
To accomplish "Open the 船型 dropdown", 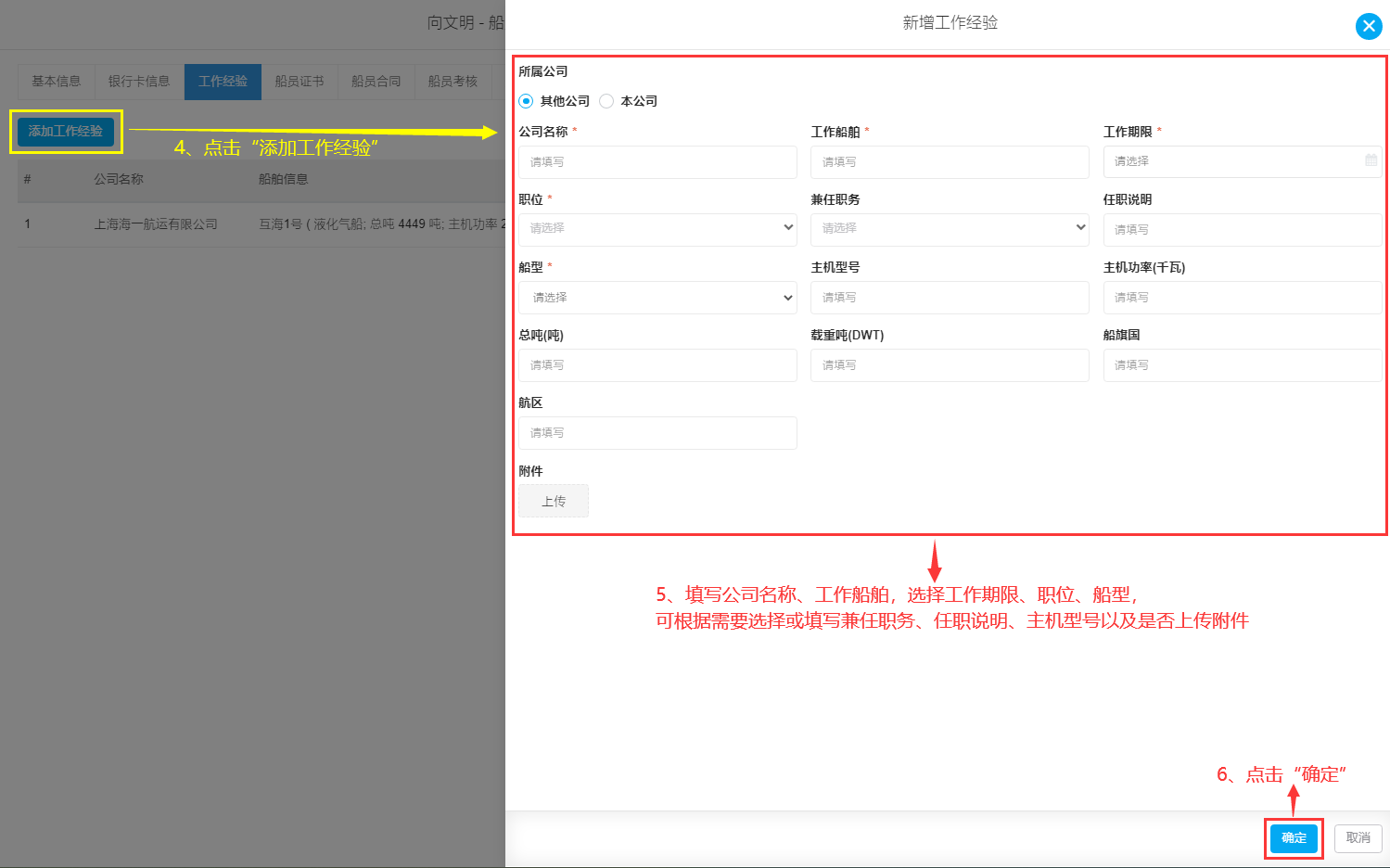I will click(657, 298).
